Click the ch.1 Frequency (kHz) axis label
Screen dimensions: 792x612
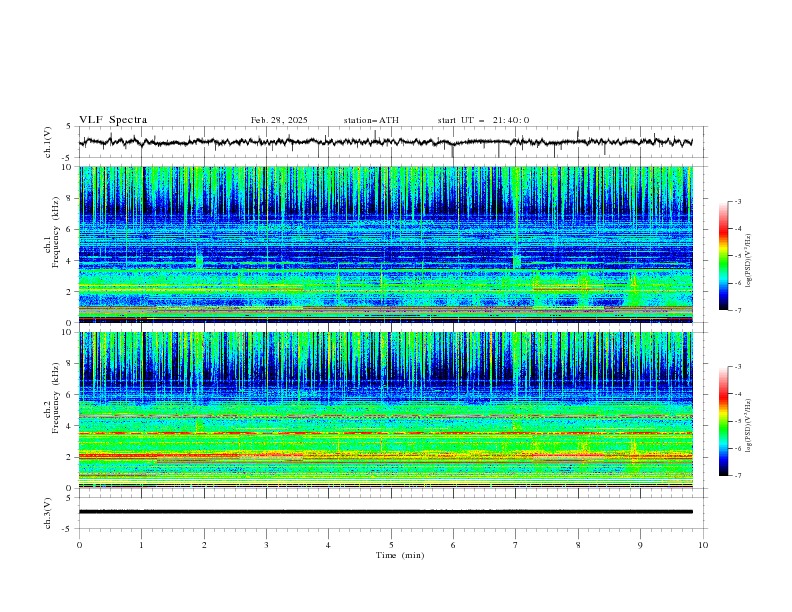pyautogui.click(x=51, y=232)
